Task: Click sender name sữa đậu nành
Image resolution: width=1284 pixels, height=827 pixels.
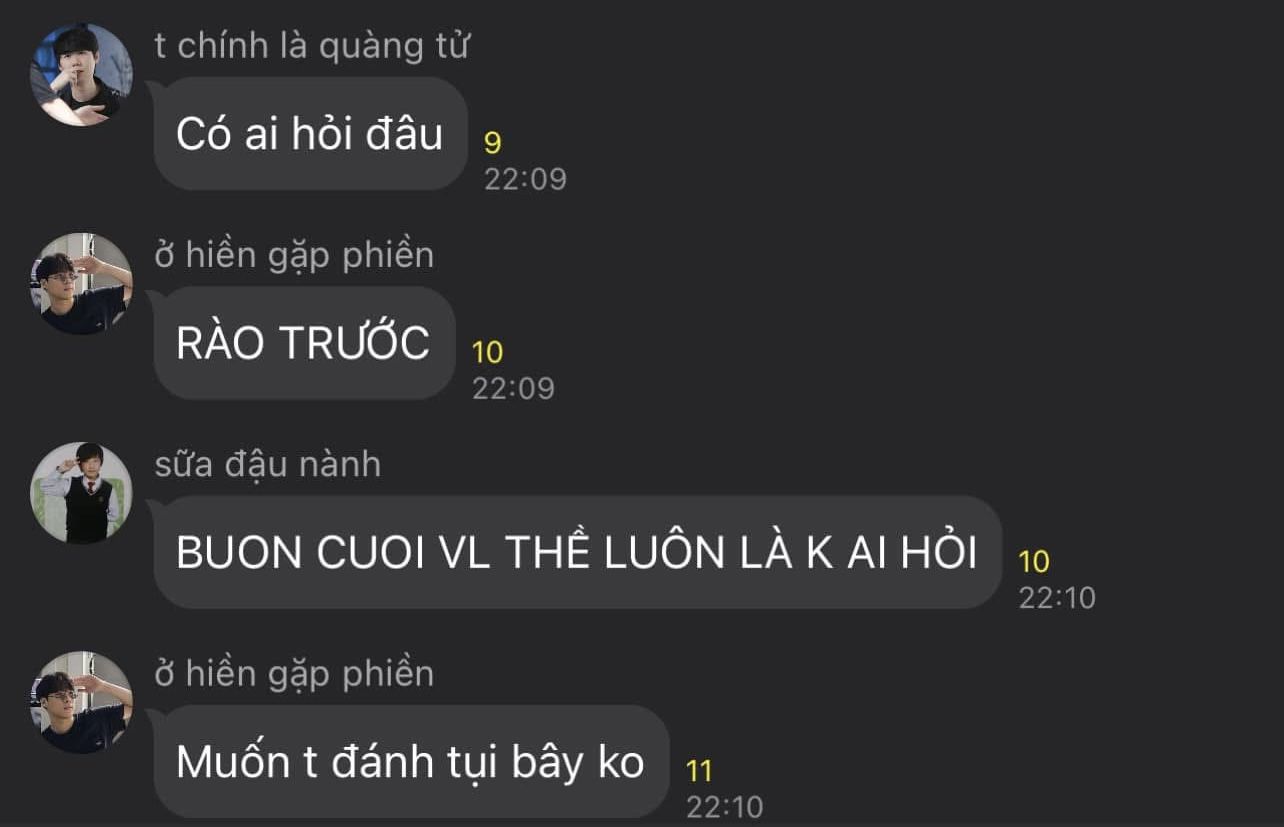Action: point(268,465)
